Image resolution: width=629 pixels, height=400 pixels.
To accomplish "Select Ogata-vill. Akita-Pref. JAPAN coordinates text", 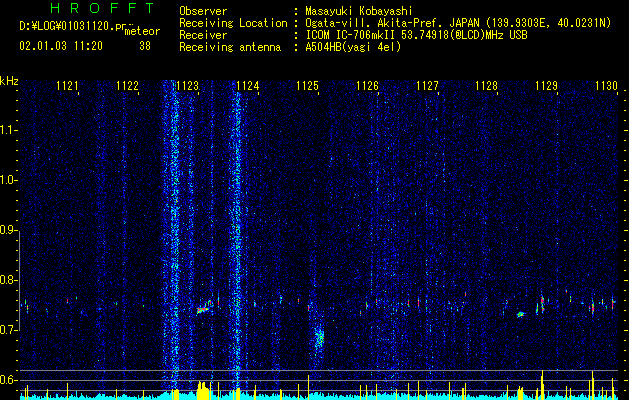I will (458, 24).
